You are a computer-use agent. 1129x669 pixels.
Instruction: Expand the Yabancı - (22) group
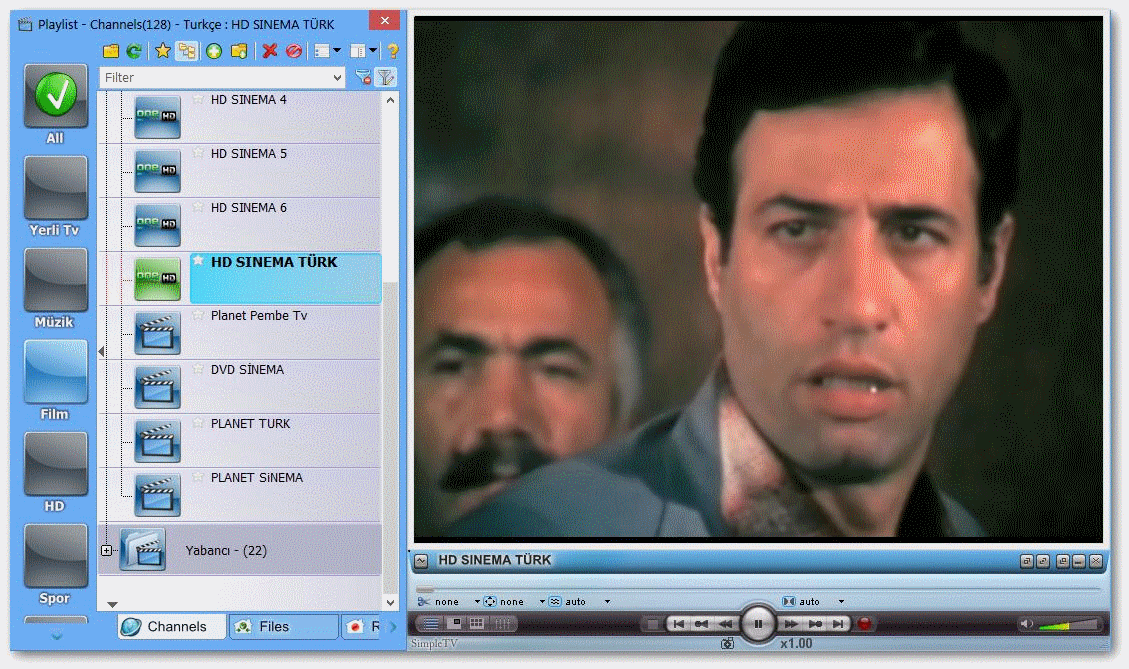pyautogui.click(x=107, y=550)
